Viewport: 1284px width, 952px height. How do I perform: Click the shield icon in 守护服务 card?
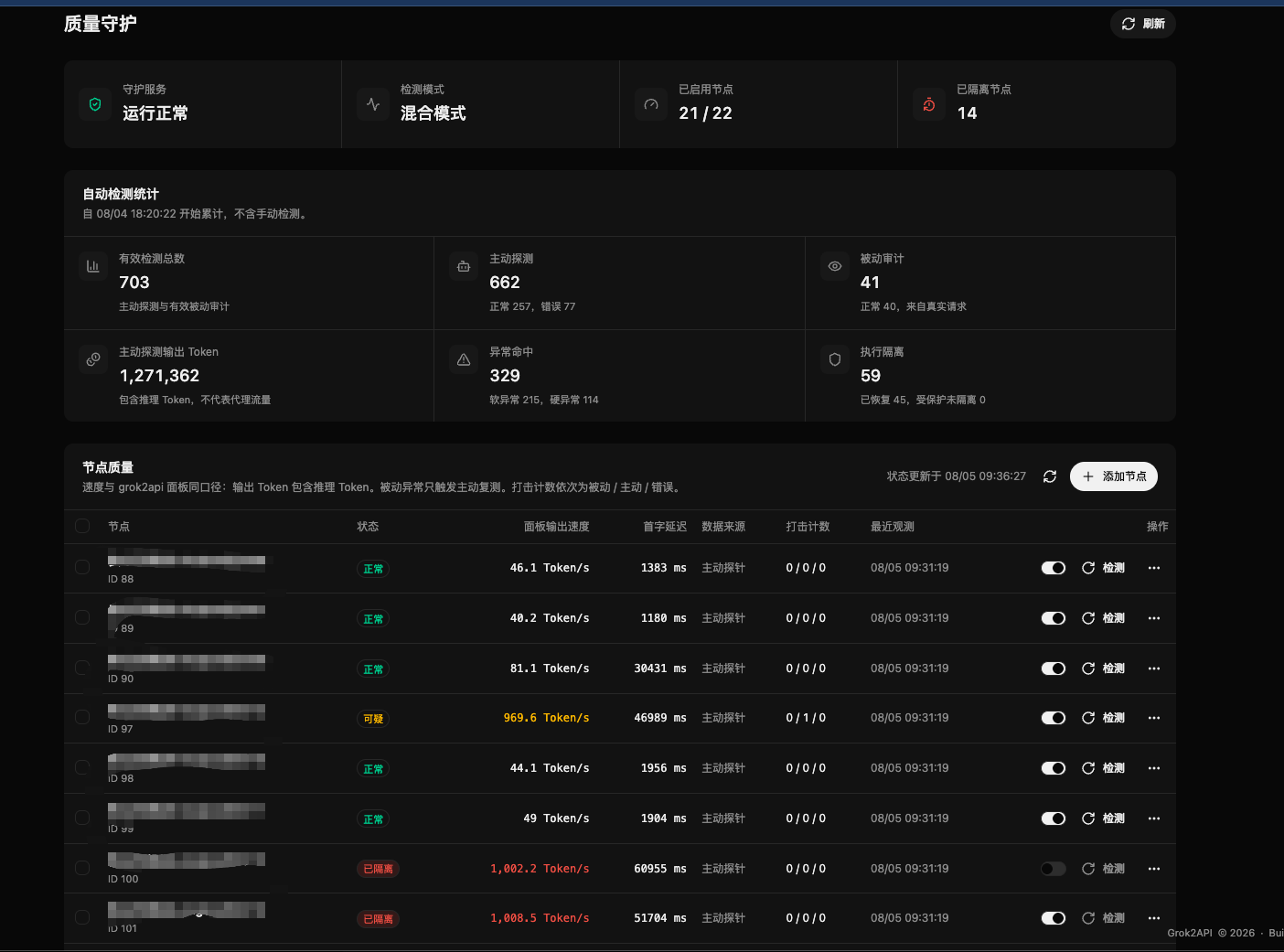(95, 104)
